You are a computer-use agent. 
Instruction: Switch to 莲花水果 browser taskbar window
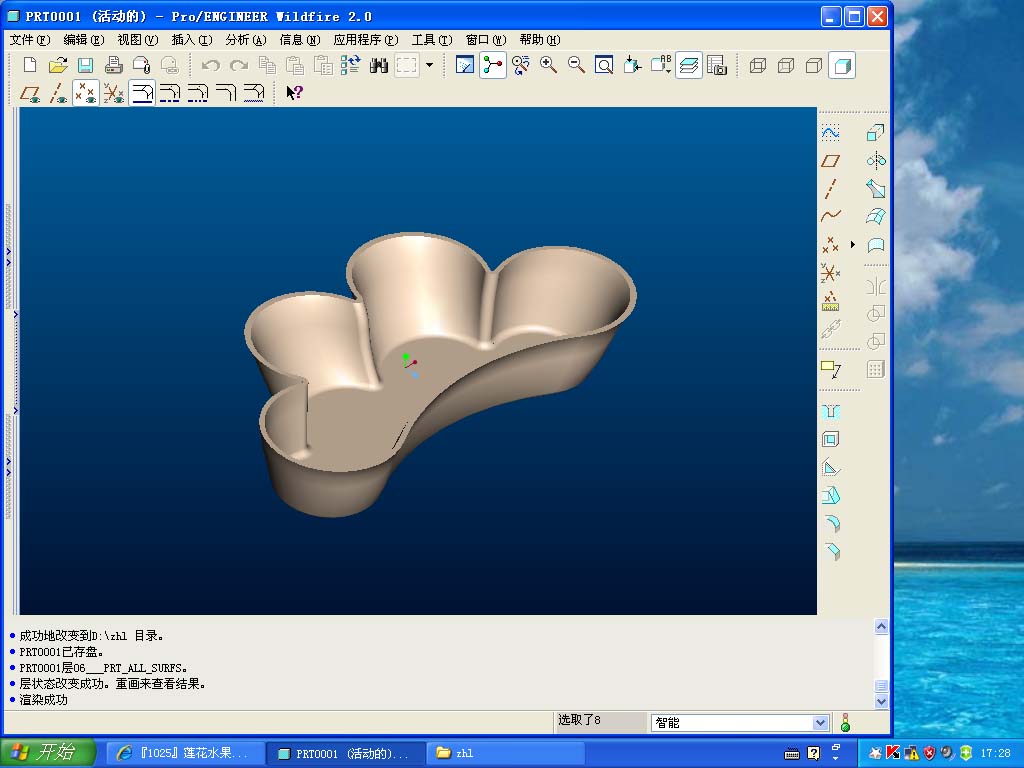point(185,753)
